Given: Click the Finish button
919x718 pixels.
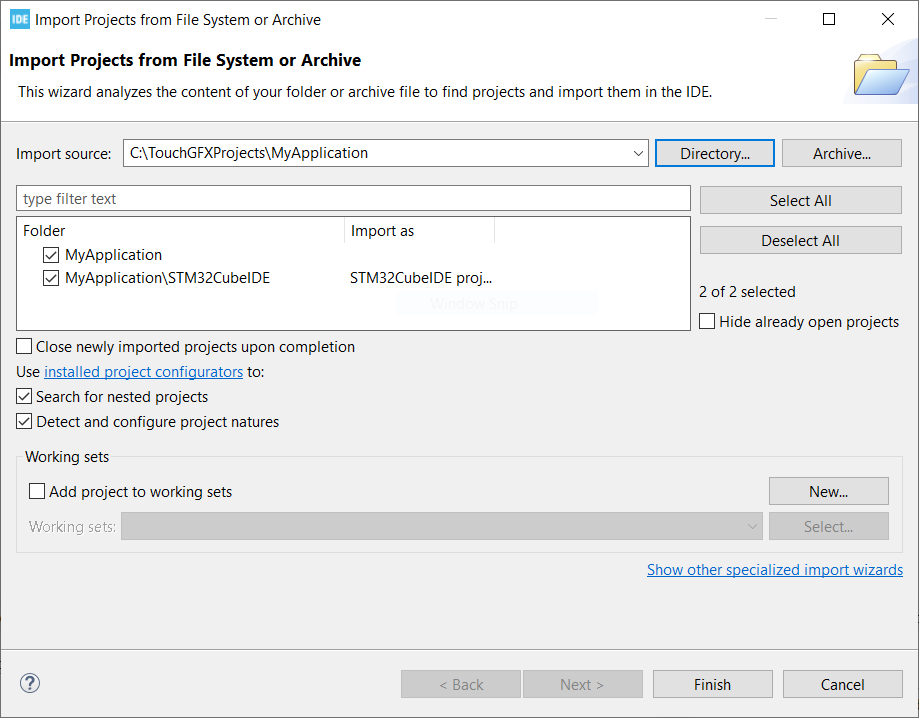Looking at the screenshot, I should point(713,685).
